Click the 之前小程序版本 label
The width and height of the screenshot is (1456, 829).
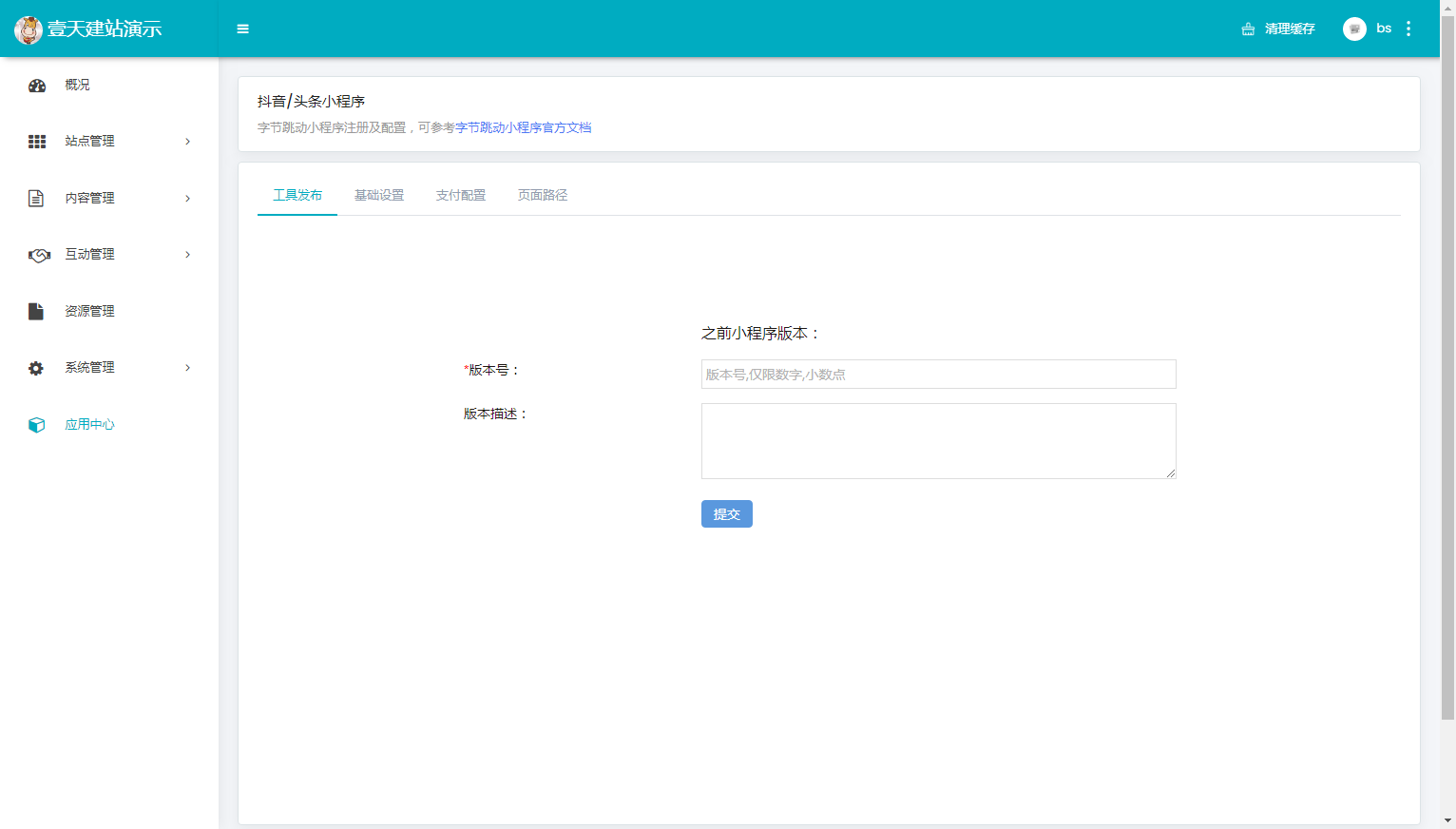[x=760, y=333]
